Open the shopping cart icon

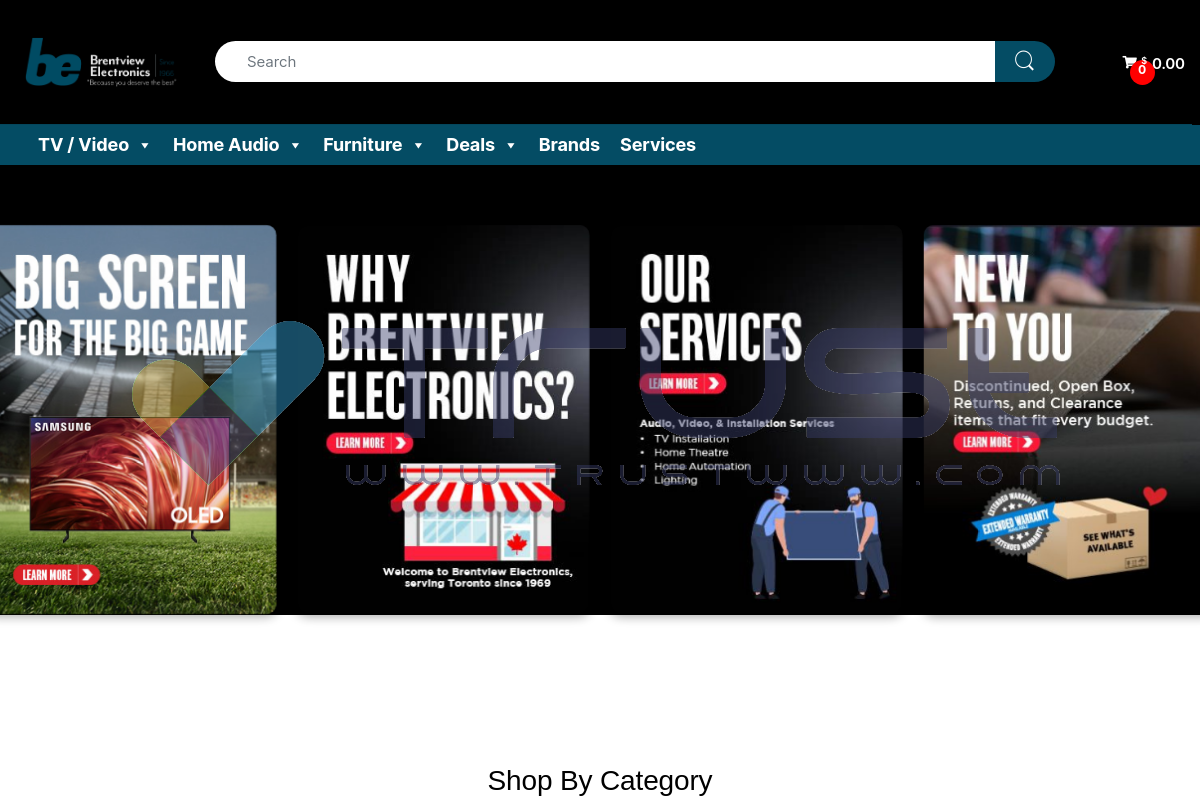point(1130,62)
